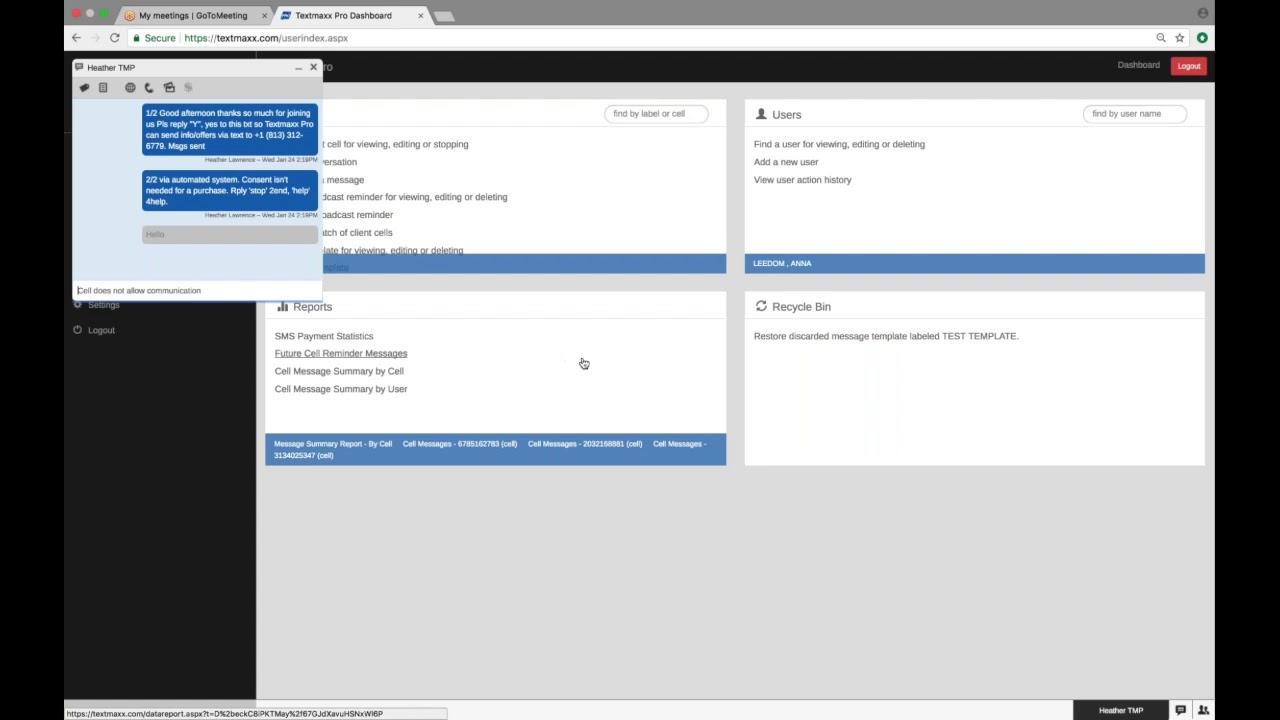This screenshot has width=1280, height=720.
Task: Click the browser address bar URL
Action: (266, 38)
